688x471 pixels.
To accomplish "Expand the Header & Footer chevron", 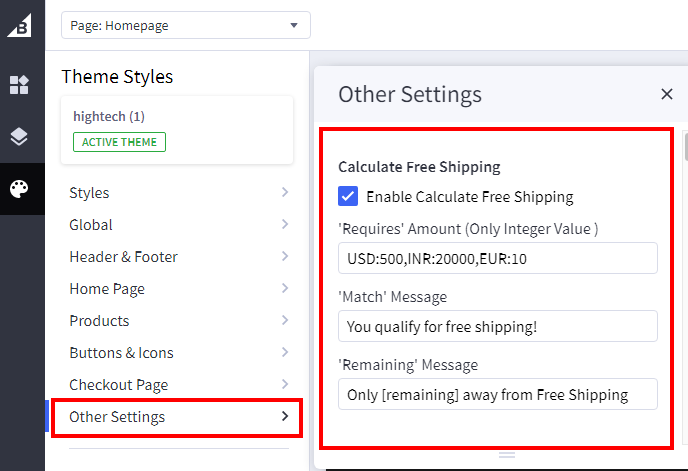I will coord(285,256).
